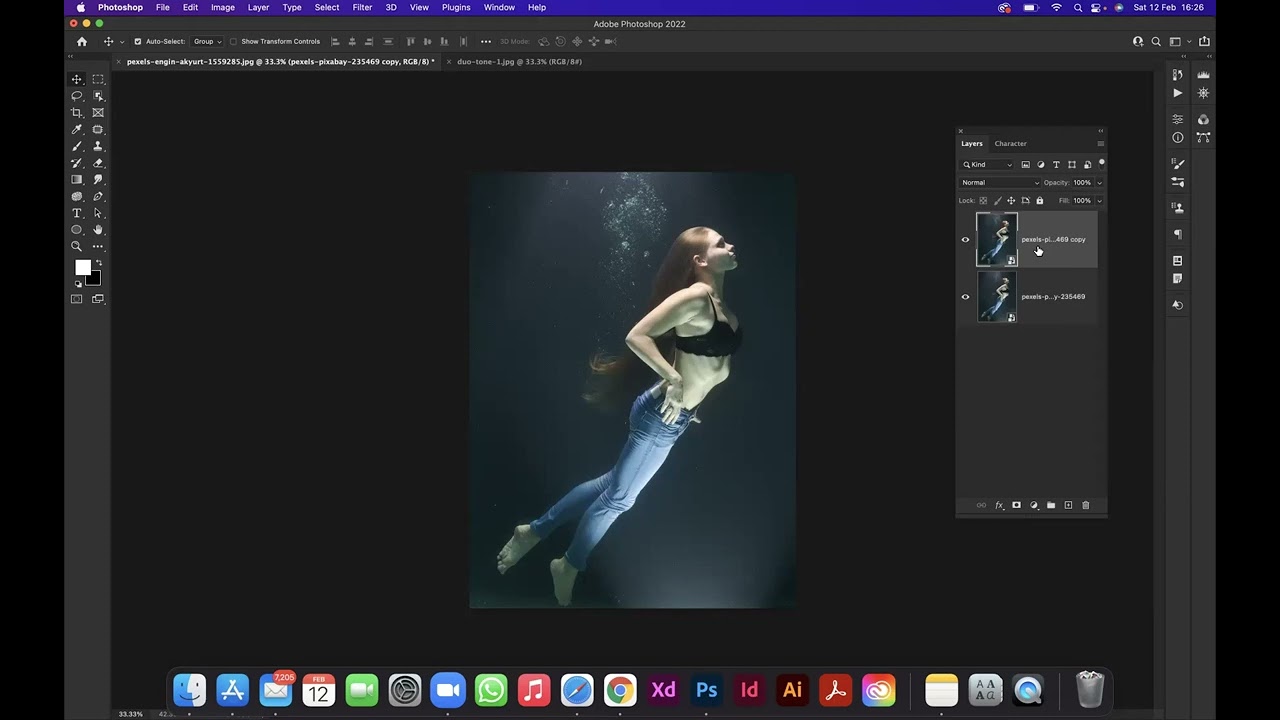
Task: Open the Kind filter dropdown
Action: point(988,164)
